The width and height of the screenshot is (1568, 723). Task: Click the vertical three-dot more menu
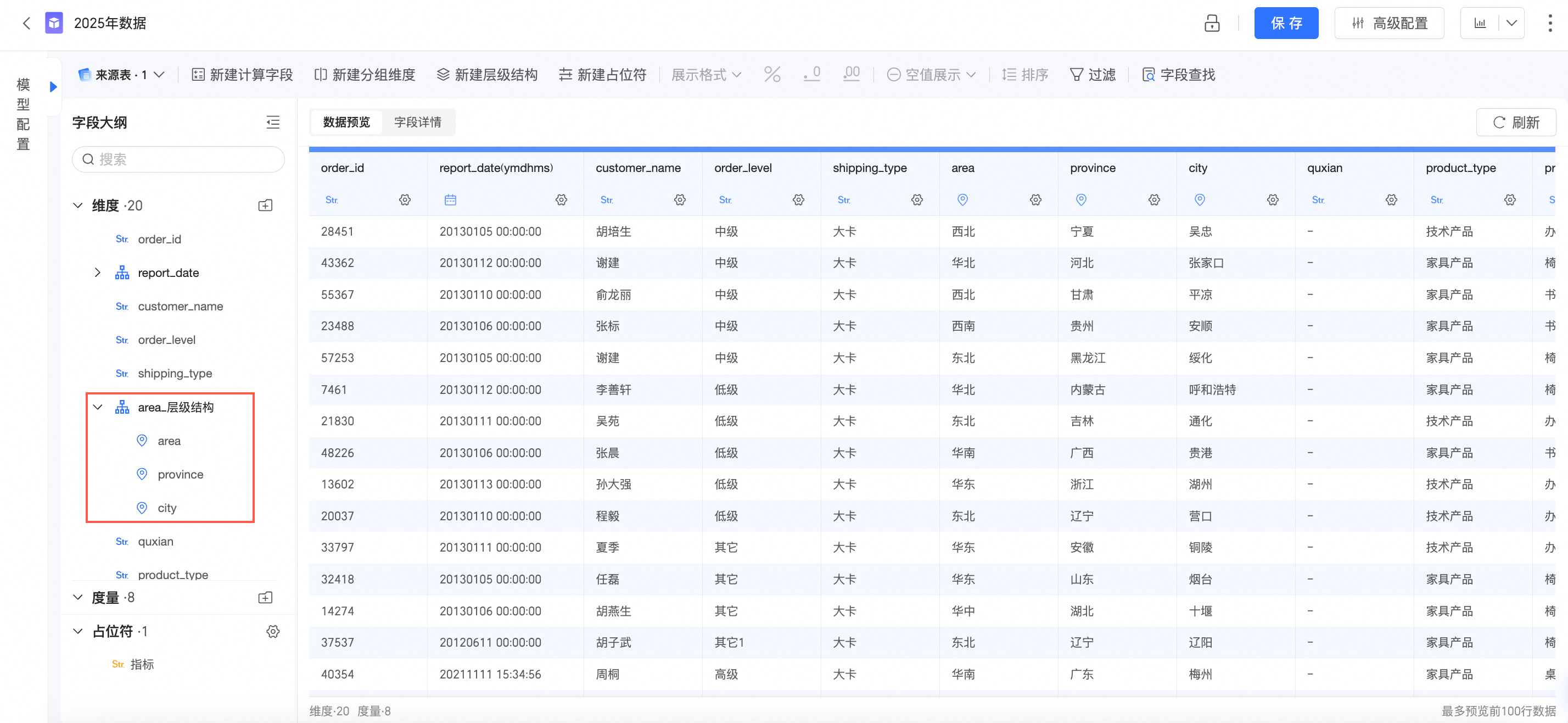coord(1549,23)
